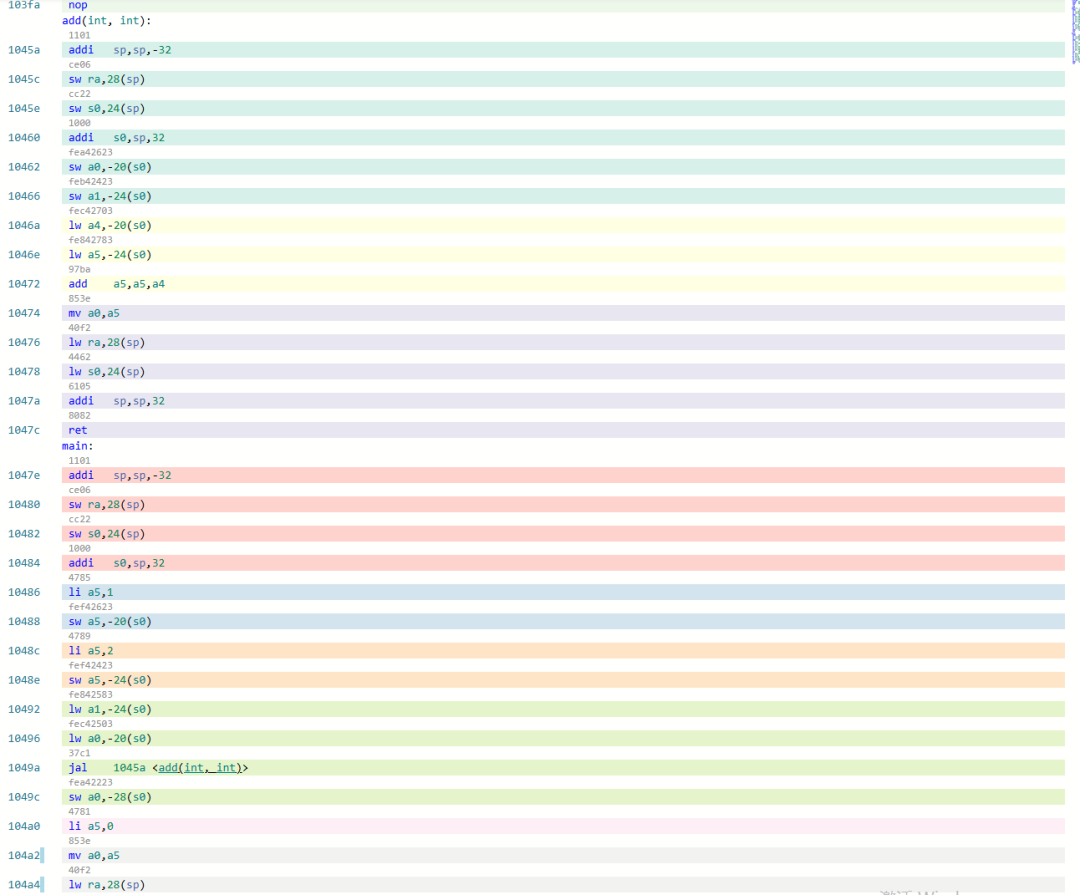Click address 10480 in the gutter
The height and width of the screenshot is (895, 1080).
pos(24,504)
